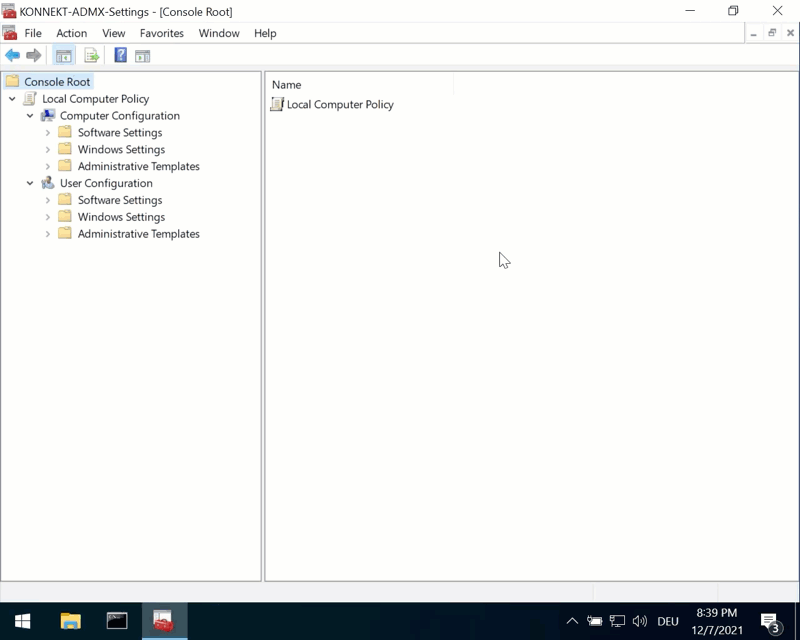Toggle Show/Hide Action Pane toolbar icon
This screenshot has width=800, height=640.
(x=142, y=56)
